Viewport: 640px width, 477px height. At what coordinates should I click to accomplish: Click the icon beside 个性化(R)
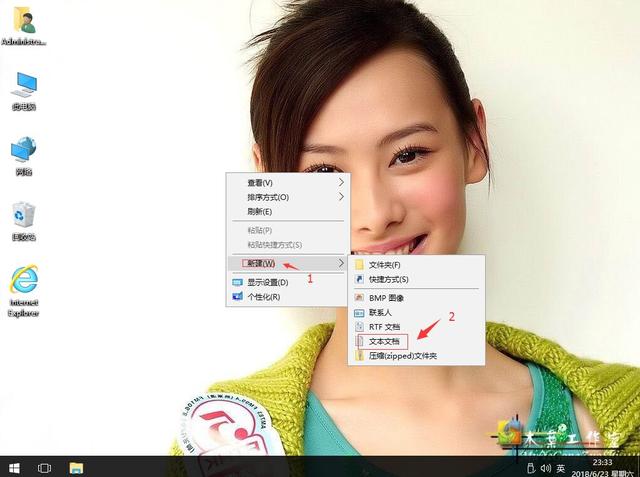(237, 297)
